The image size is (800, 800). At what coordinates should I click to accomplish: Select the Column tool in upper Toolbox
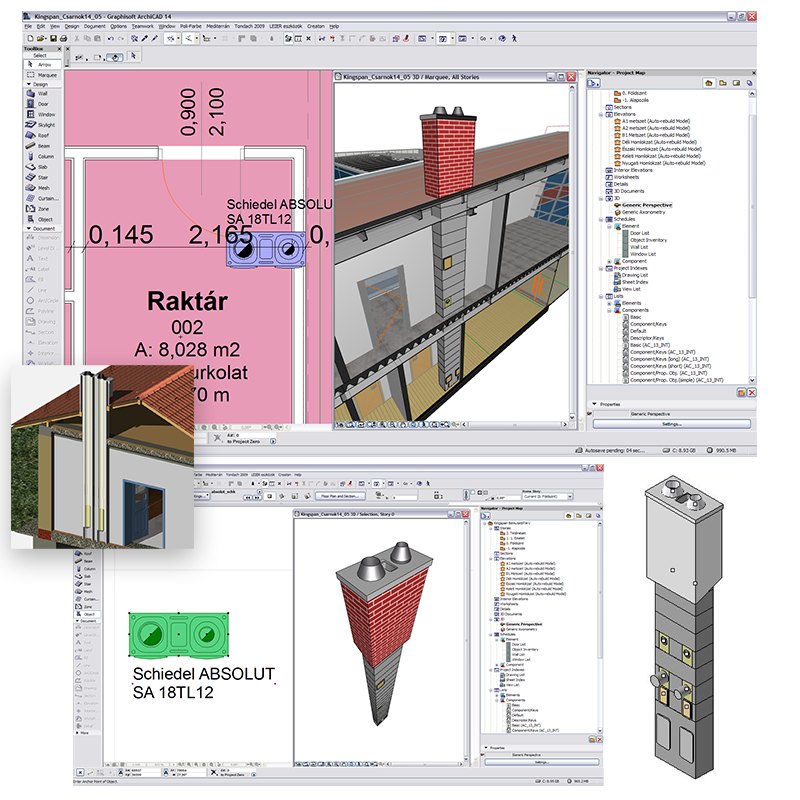[42, 157]
